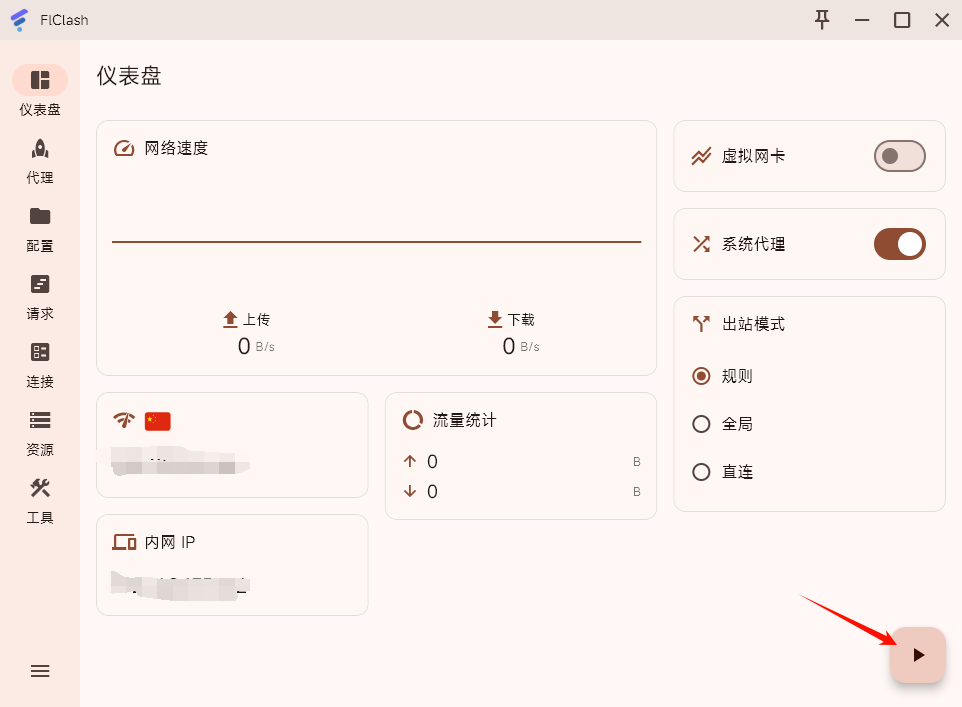This screenshot has width=962, height=707.
Task: Click the China flag network detection card
Action: coord(232,445)
